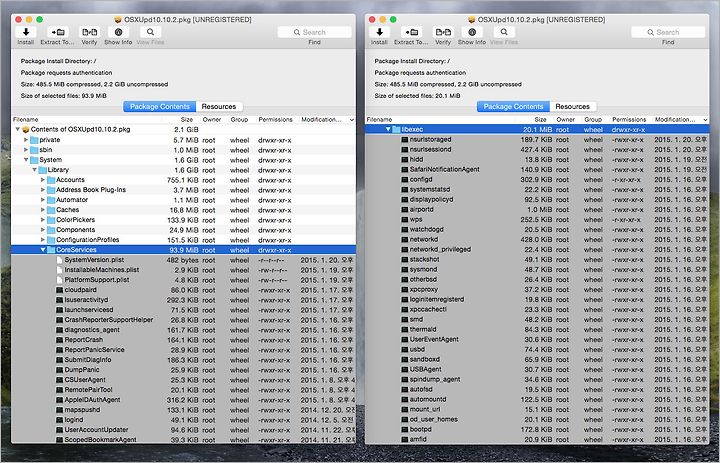Click View Files icon in left window
720x463 pixels.
[x=151, y=32]
